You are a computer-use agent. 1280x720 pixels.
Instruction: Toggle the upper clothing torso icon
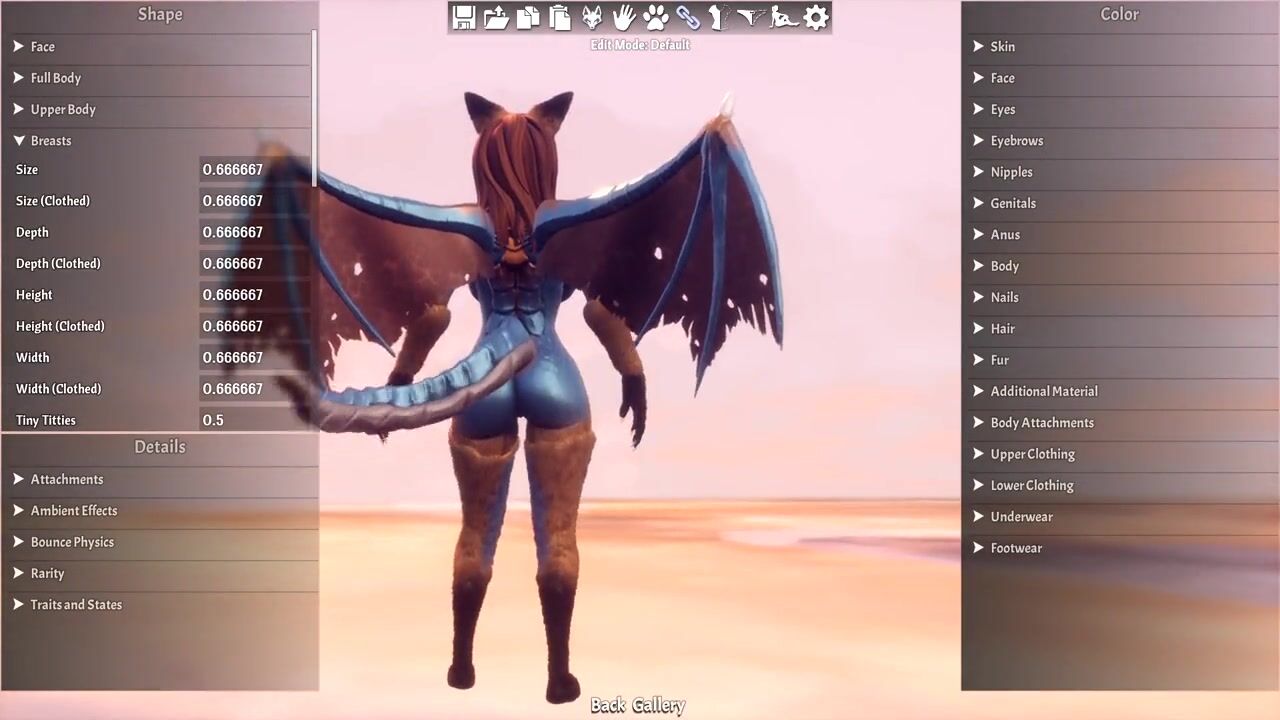[718, 17]
